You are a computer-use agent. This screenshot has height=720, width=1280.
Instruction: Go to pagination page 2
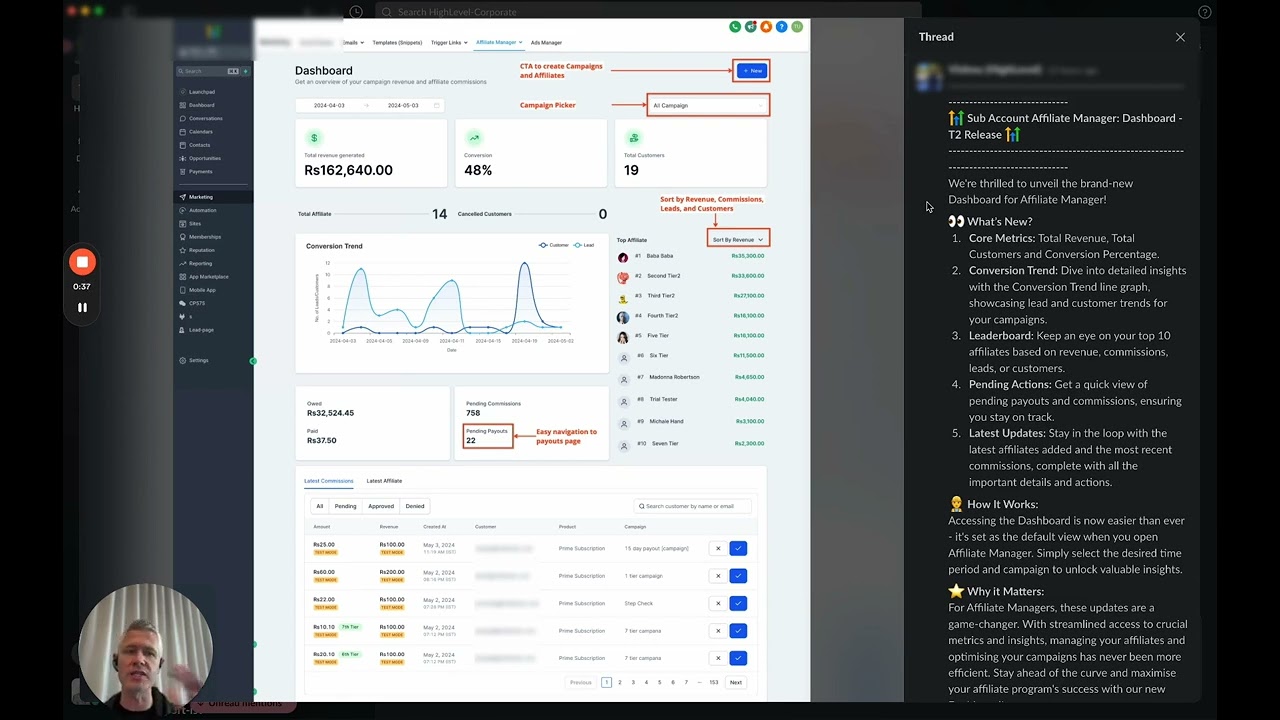coord(620,682)
